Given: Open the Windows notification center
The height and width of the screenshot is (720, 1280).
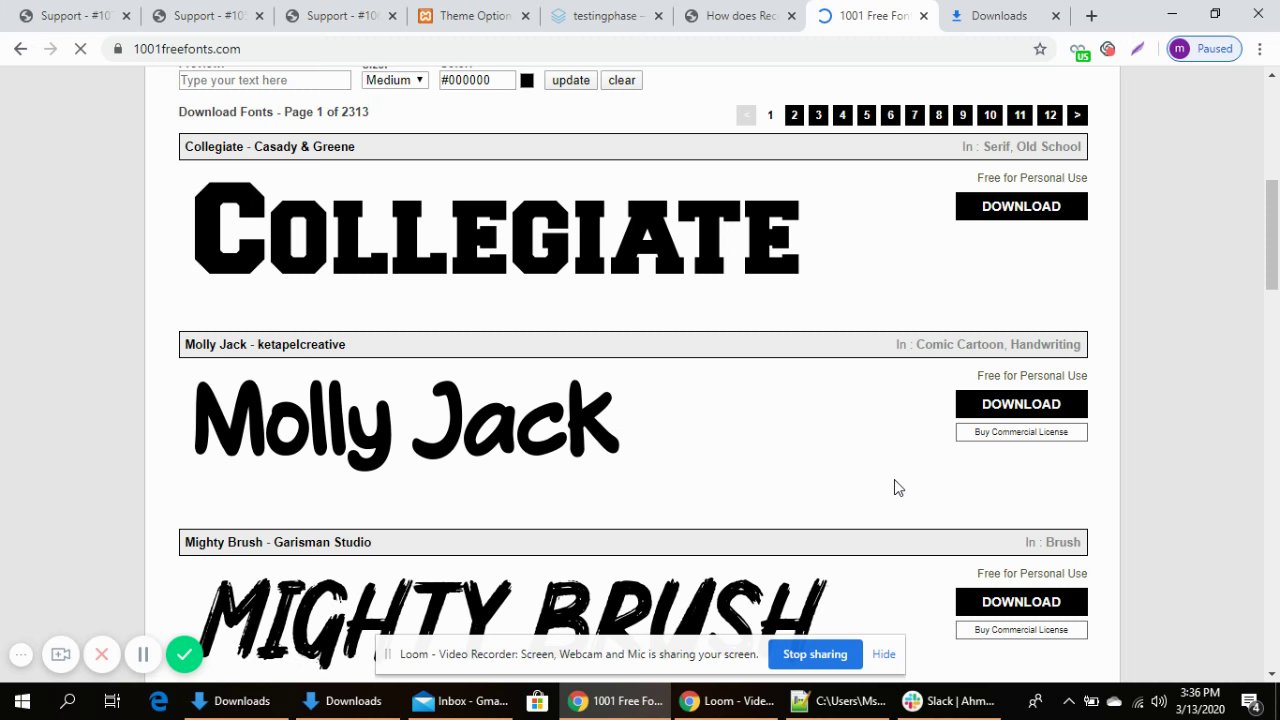Looking at the screenshot, I should click(x=1251, y=701).
